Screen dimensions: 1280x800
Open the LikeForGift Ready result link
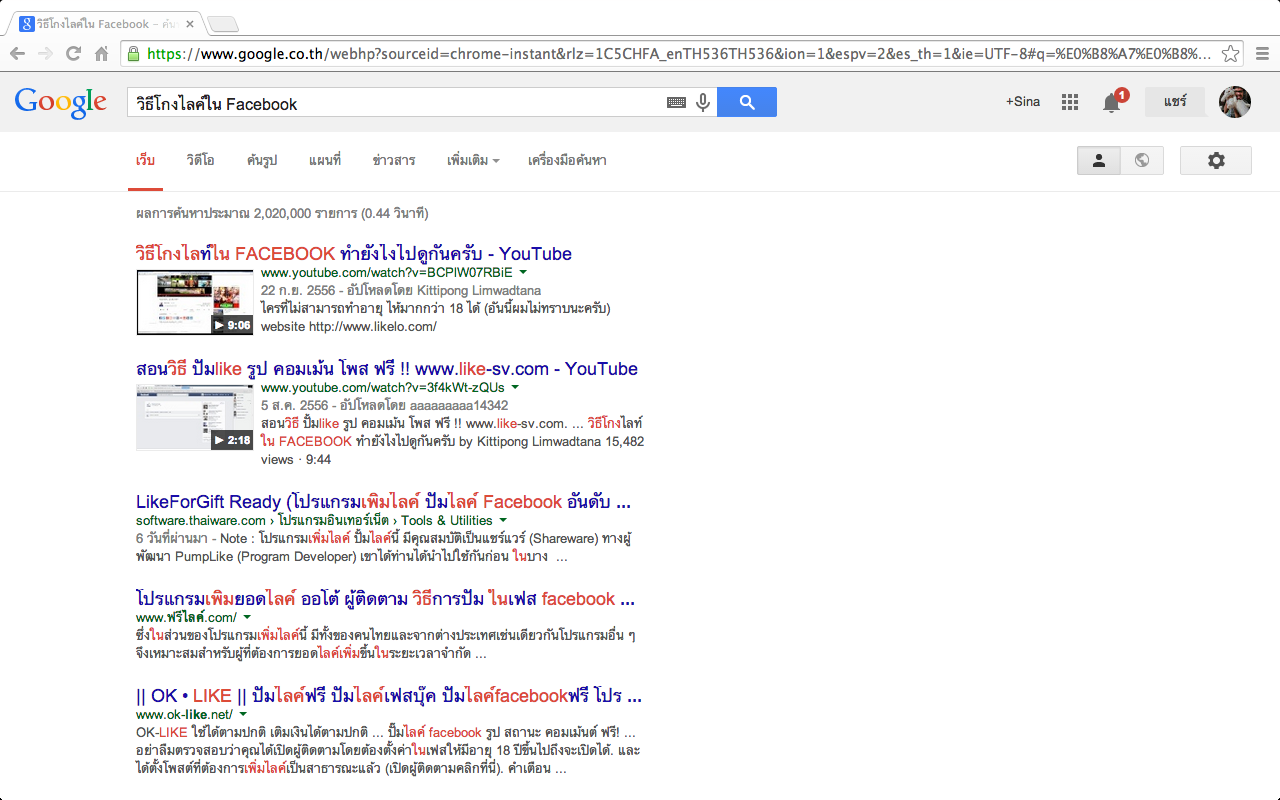tap(383, 501)
